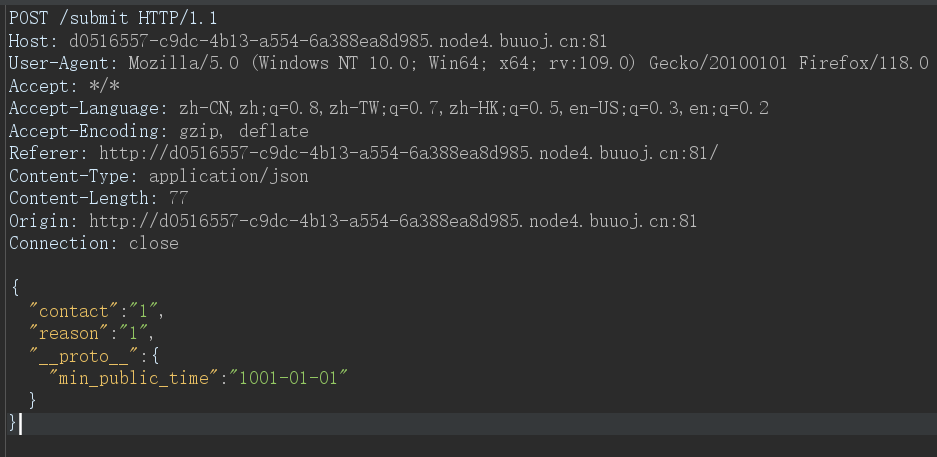Click the User-Agent header line
Image resolution: width=937 pixels, height=457 pixels.
(468, 63)
